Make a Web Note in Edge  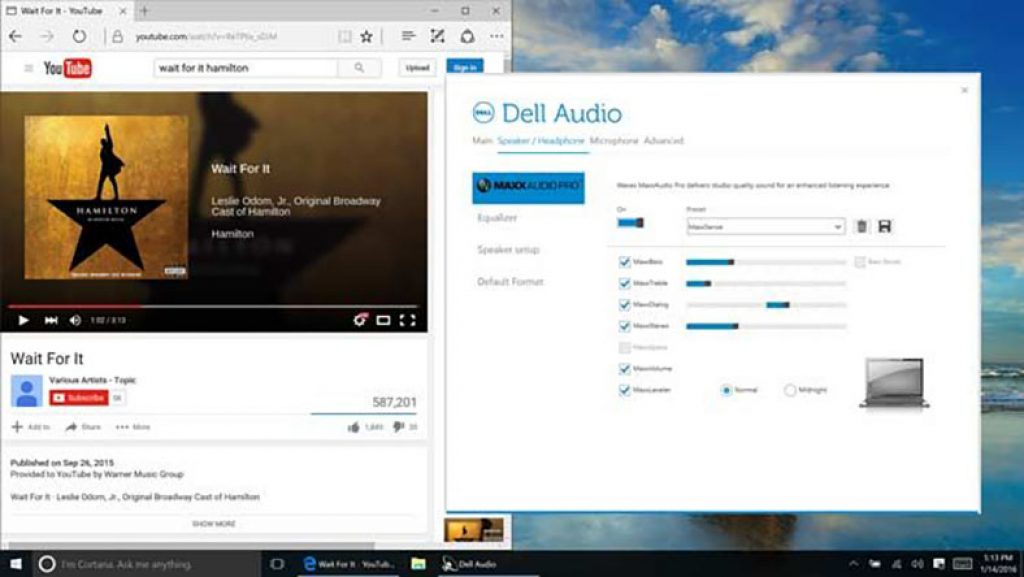click(x=437, y=37)
